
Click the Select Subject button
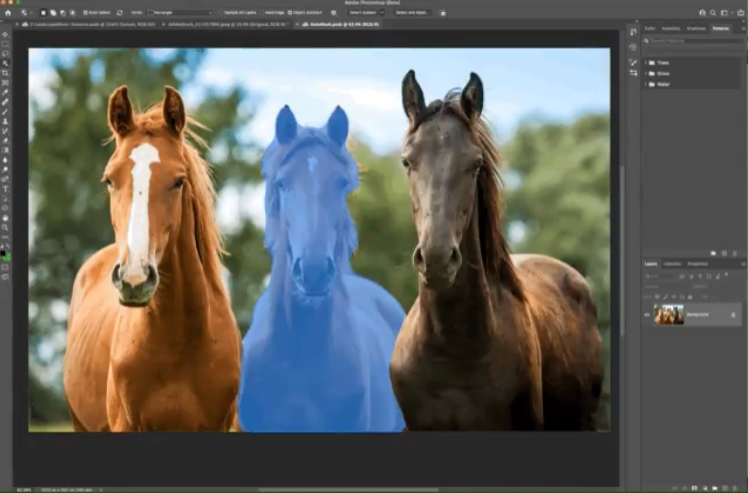(x=363, y=13)
